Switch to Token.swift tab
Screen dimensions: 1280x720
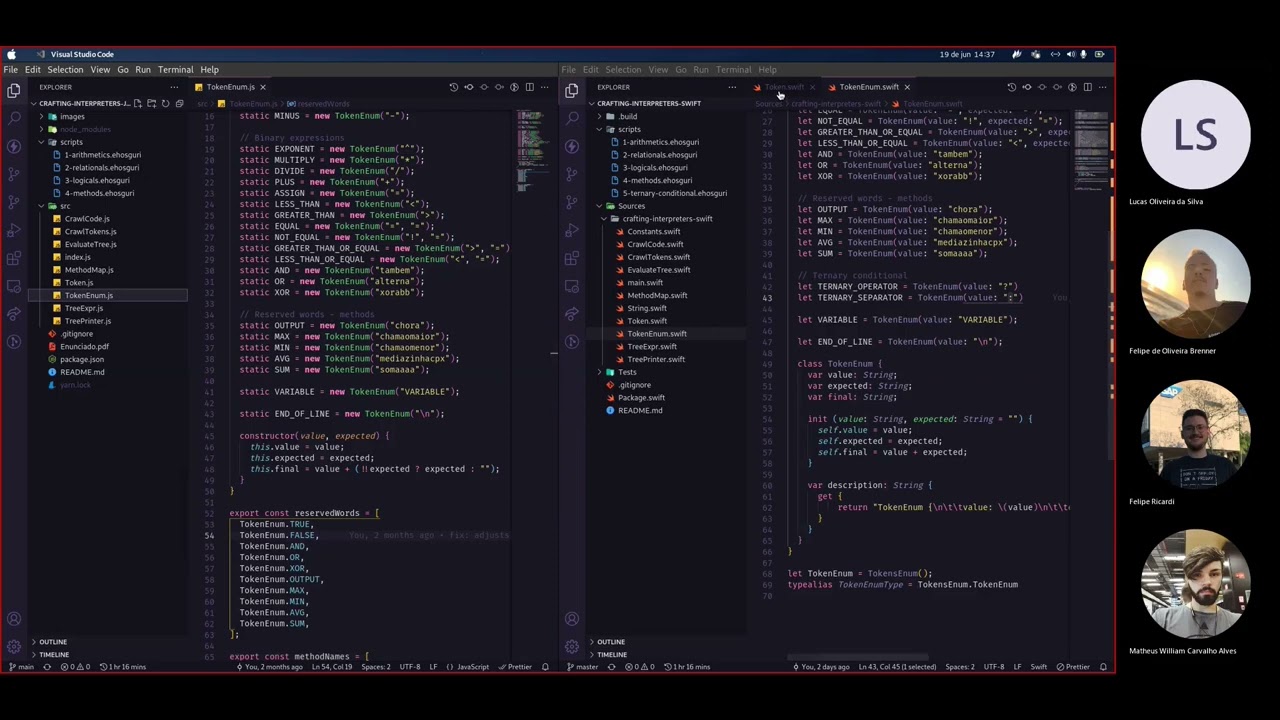pyautogui.click(x=783, y=87)
